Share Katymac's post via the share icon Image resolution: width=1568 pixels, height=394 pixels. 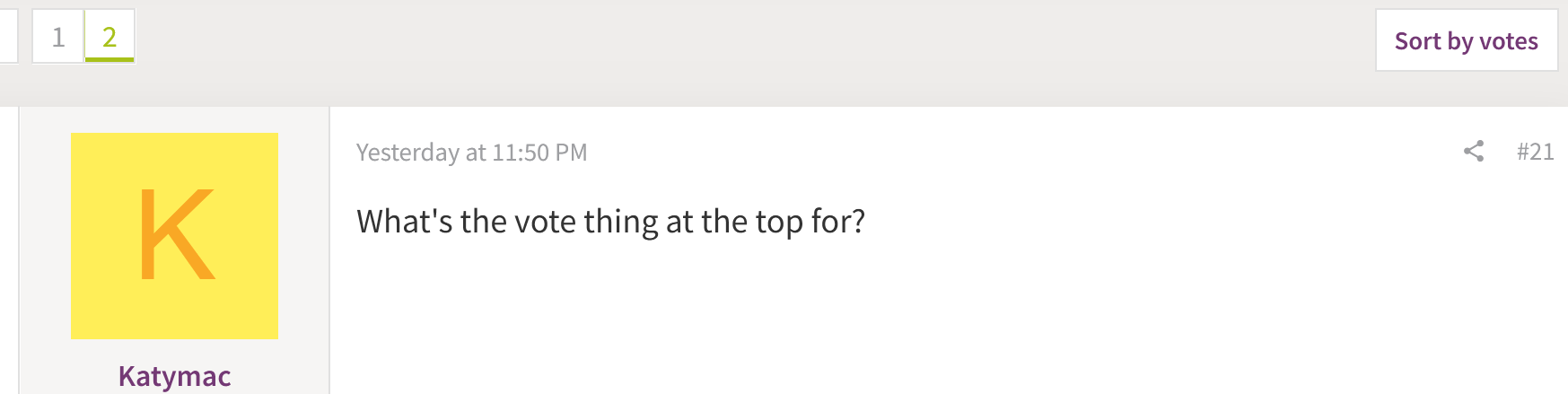(1473, 151)
